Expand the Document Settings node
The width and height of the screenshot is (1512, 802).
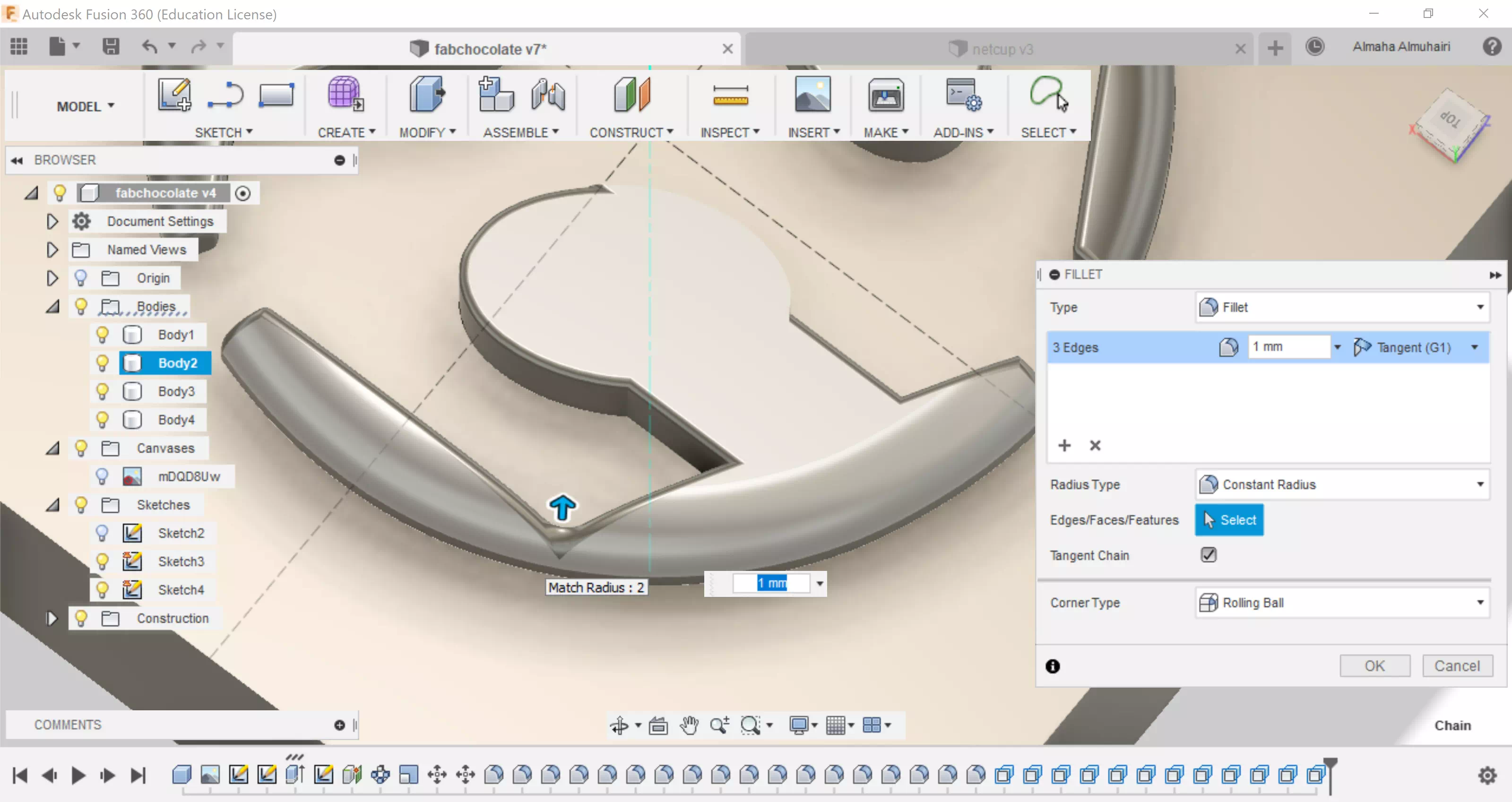pyautogui.click(x=52, y=221)
